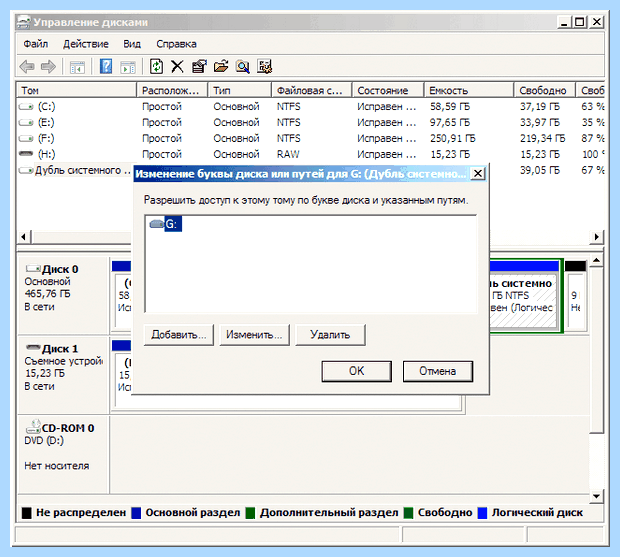Screen dimensions: 620x557
Task: Click the Изменить... button
Action: (254, 335)
